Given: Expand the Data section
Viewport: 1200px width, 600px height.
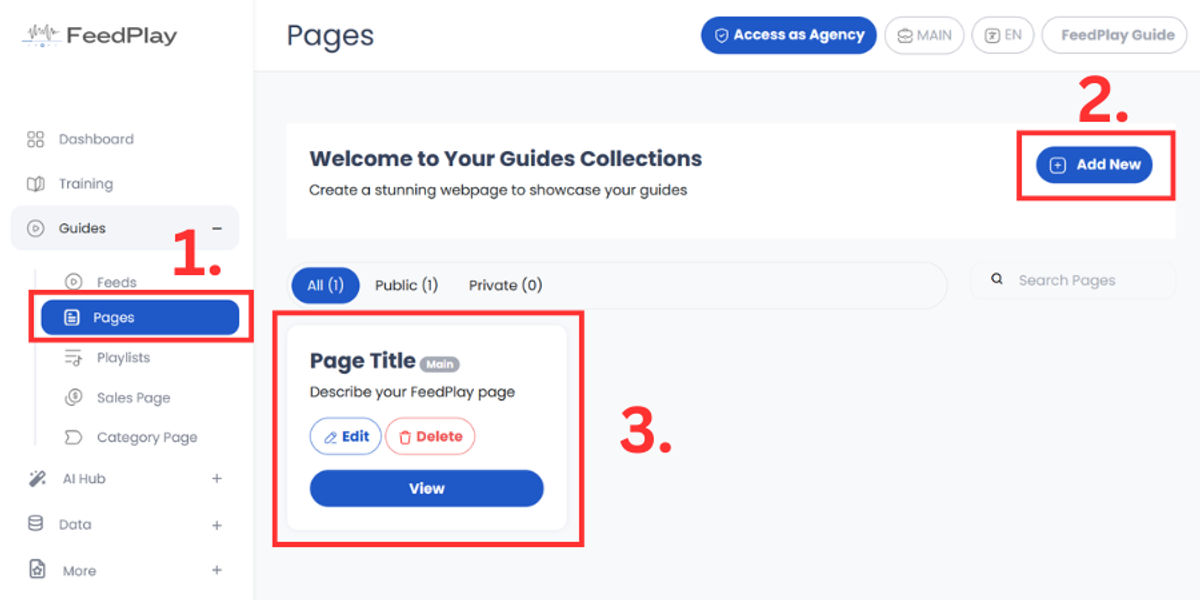Looking at the screenshot, I should point(217,525).
